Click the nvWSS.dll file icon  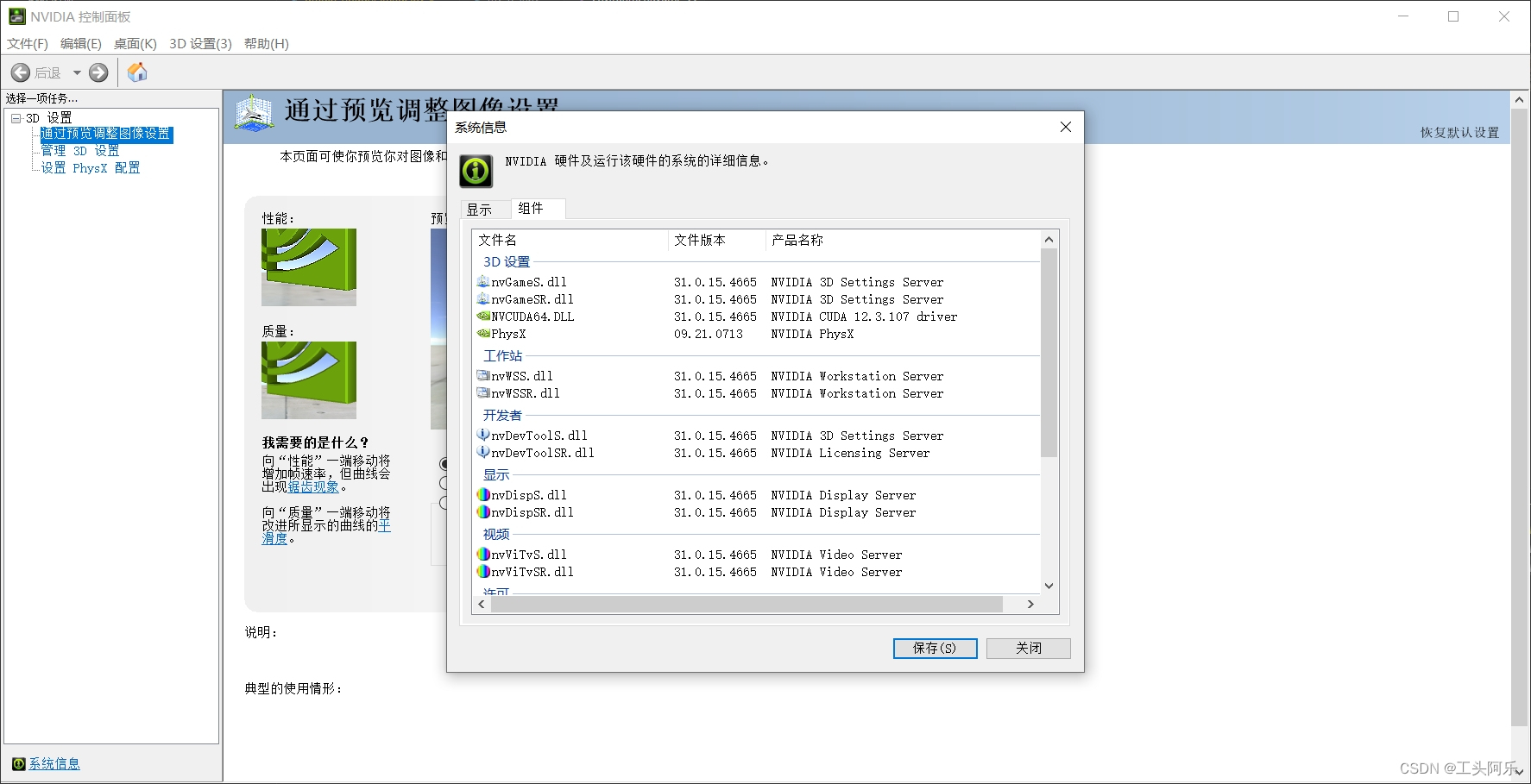pyautogui.click(x=483, y=375)
